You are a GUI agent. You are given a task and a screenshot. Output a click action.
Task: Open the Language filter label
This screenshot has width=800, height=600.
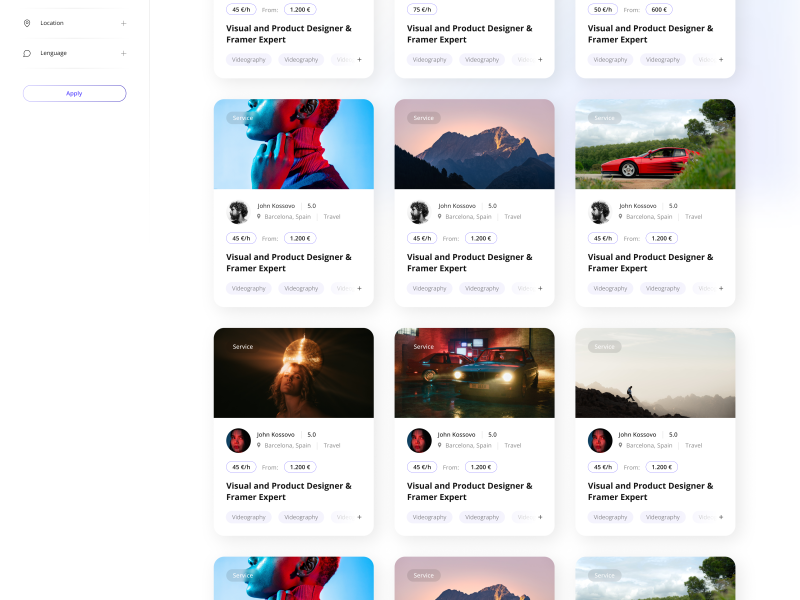54,53
